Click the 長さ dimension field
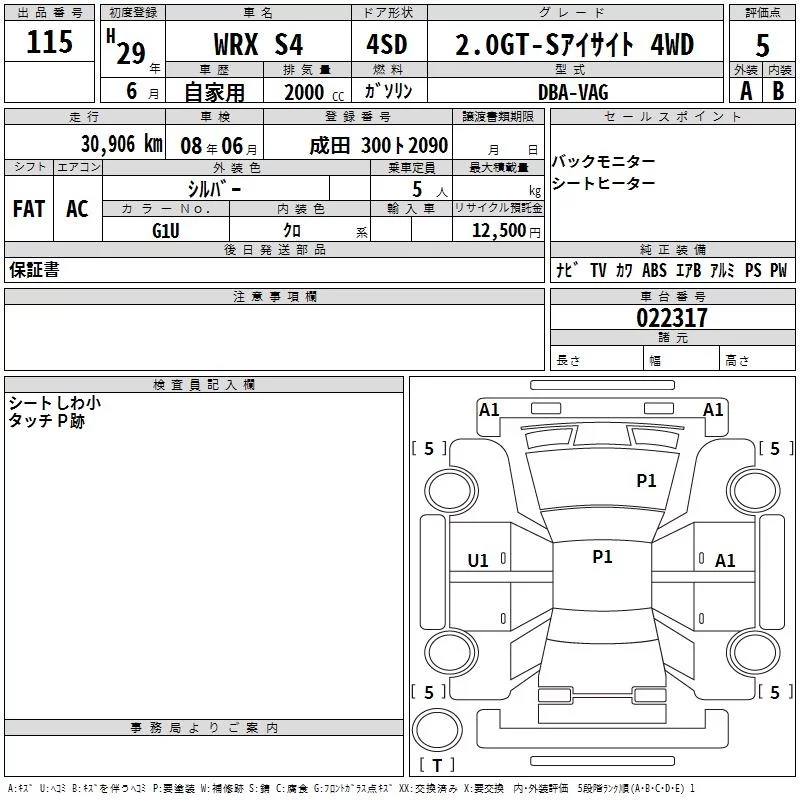Viewport: 800px width, 800px height. pos(596,358)
